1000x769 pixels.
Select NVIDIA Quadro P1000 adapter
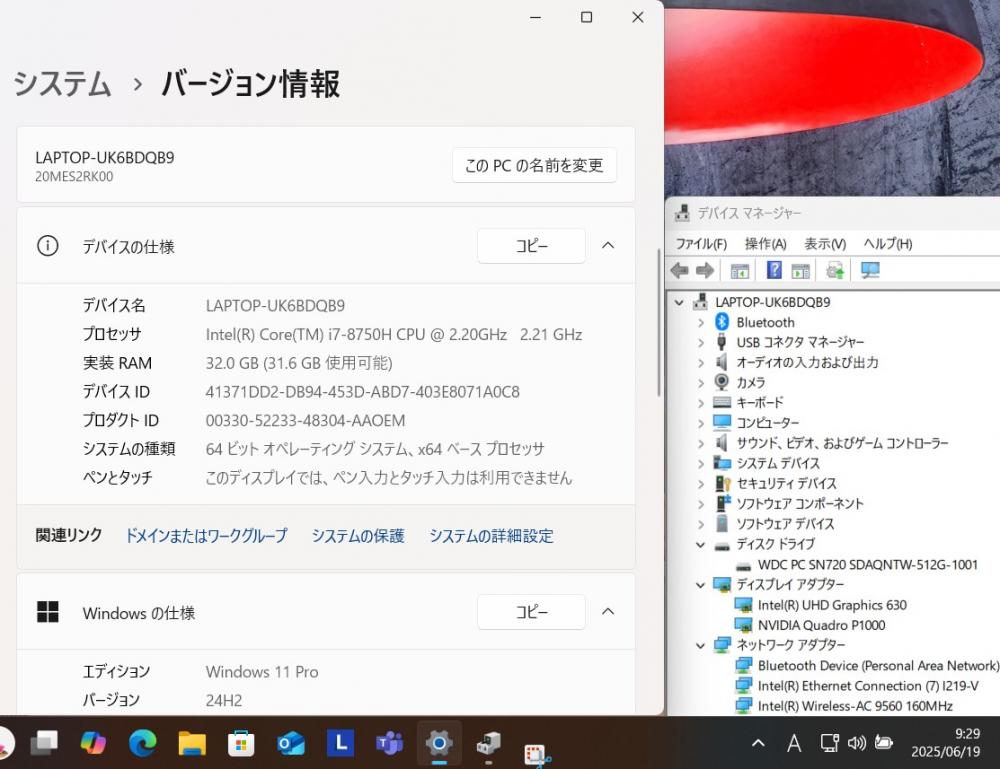(x=821, y=626)
